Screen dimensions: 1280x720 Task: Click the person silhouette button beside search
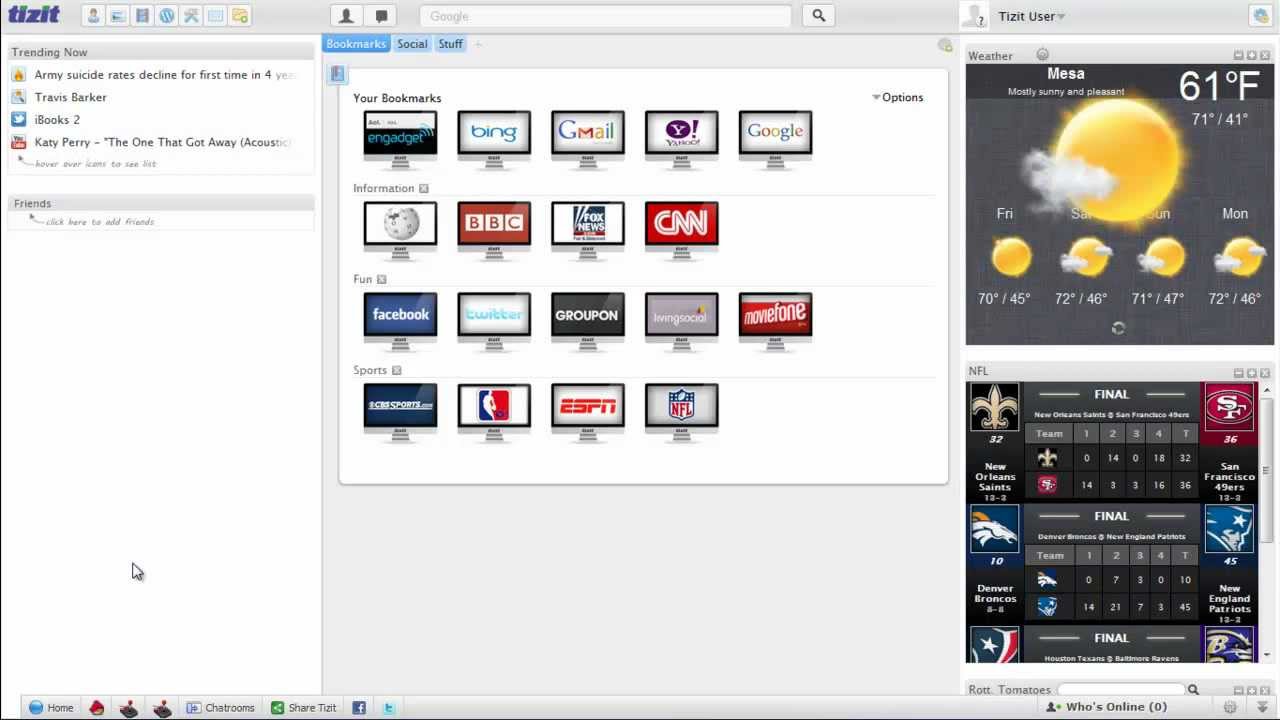coord(346,16)
